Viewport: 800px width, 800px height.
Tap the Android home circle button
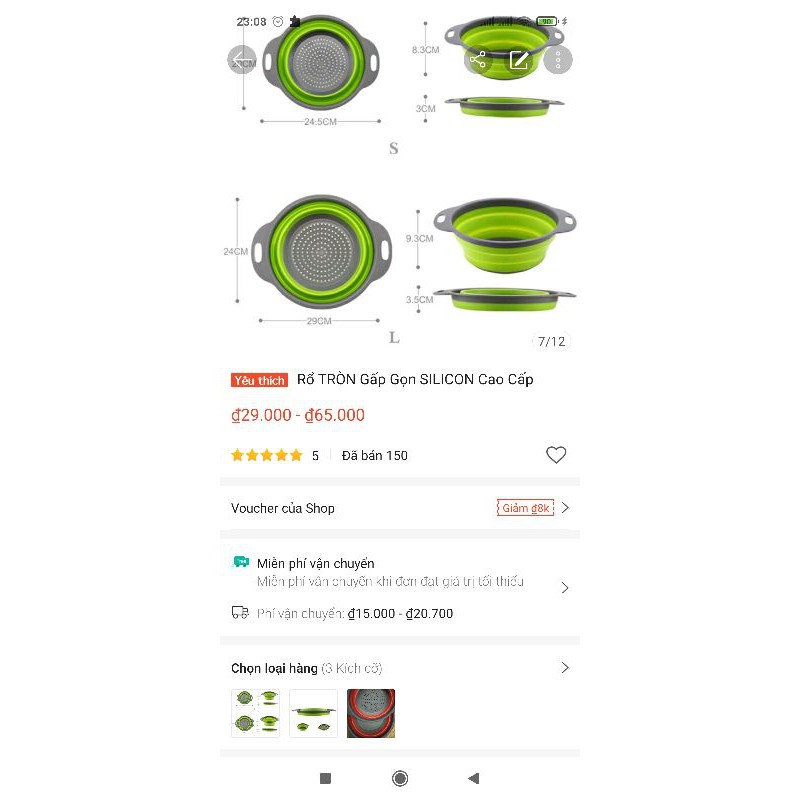[x=400, y=778]
